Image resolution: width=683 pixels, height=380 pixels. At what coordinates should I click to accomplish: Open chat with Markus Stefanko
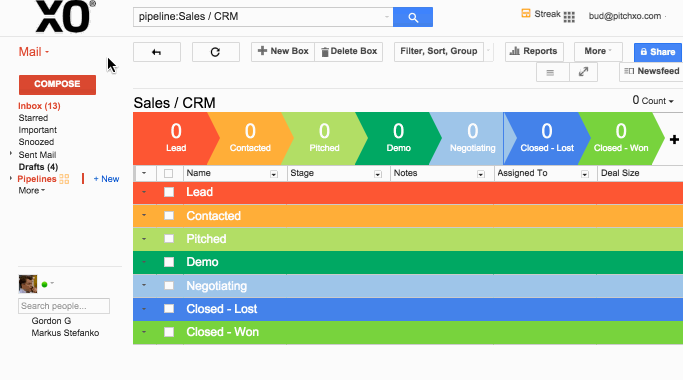point(65,333)
